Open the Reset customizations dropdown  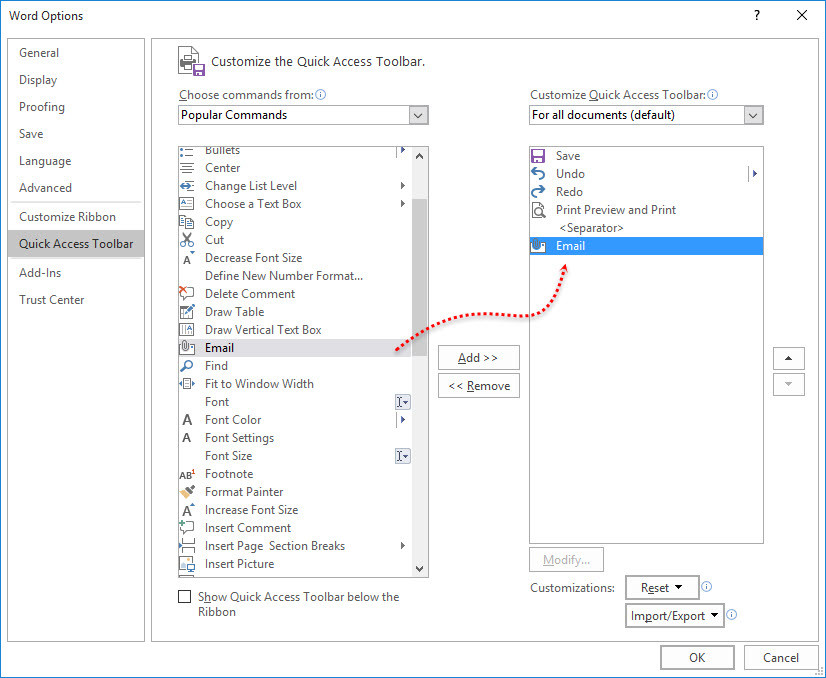pos(662,587)
